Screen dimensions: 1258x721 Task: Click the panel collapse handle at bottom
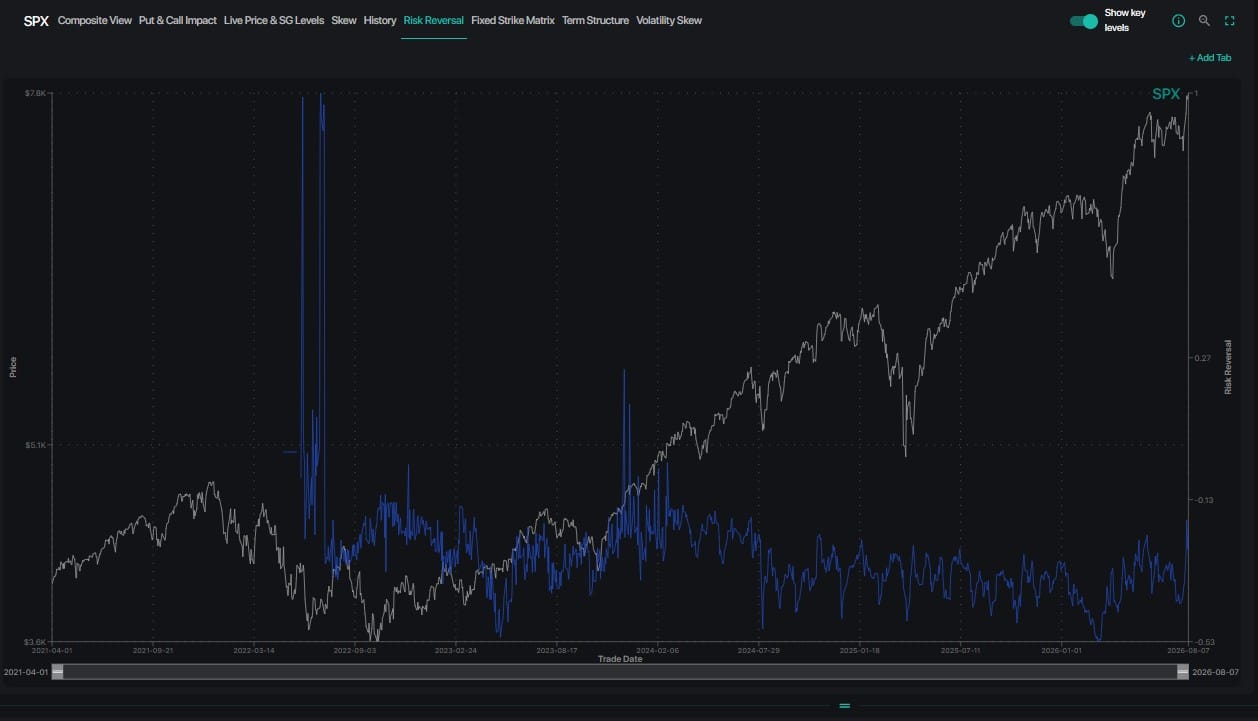point(844,706)
